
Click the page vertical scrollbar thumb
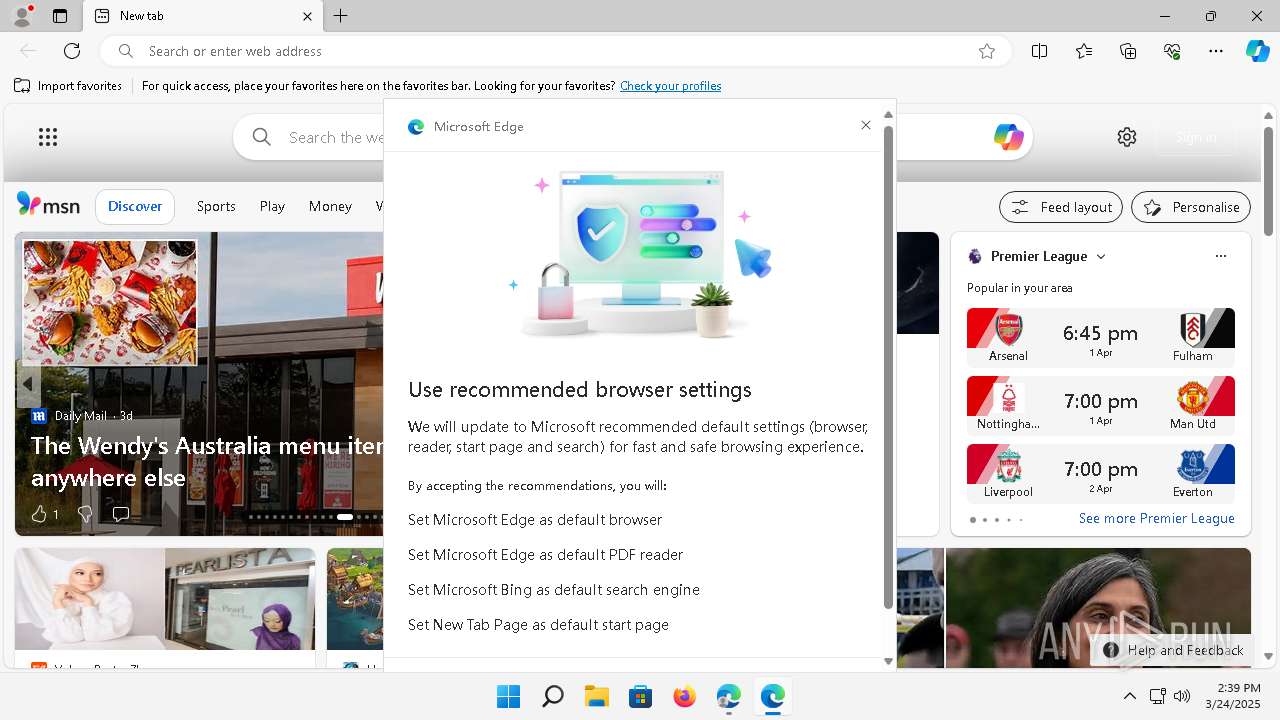[x=1268, y=182]
